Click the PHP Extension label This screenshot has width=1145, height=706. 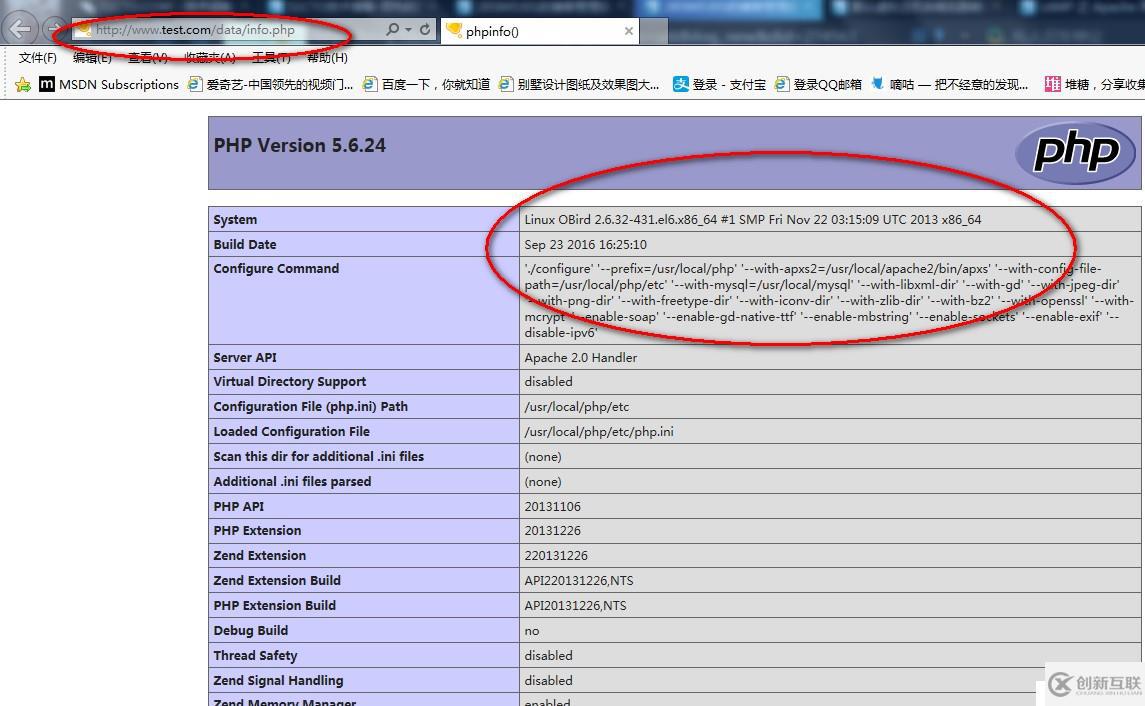[257, 531]
